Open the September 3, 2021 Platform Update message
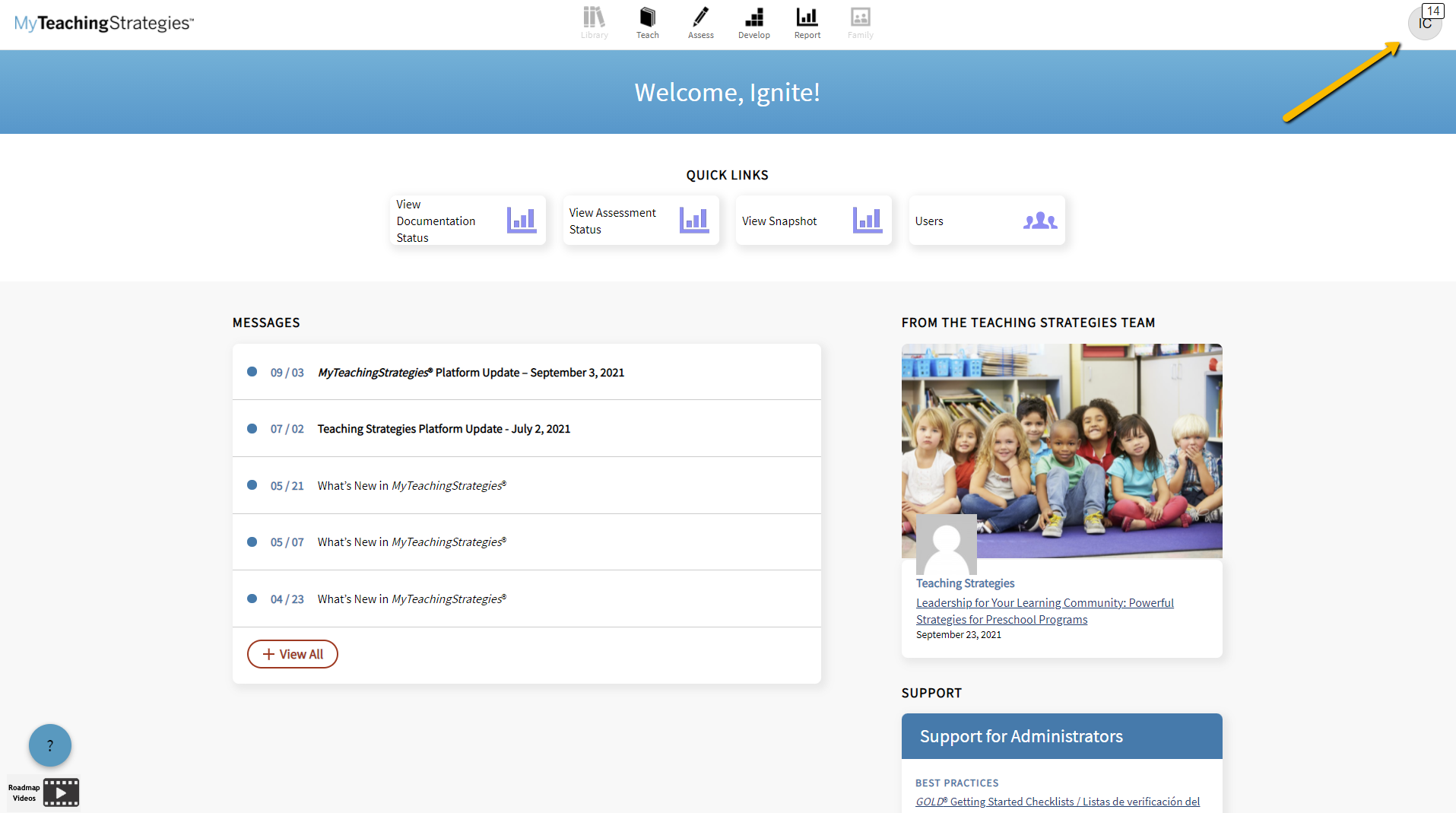Screen dimensions: 1456x813 click(x=471, y=373)
